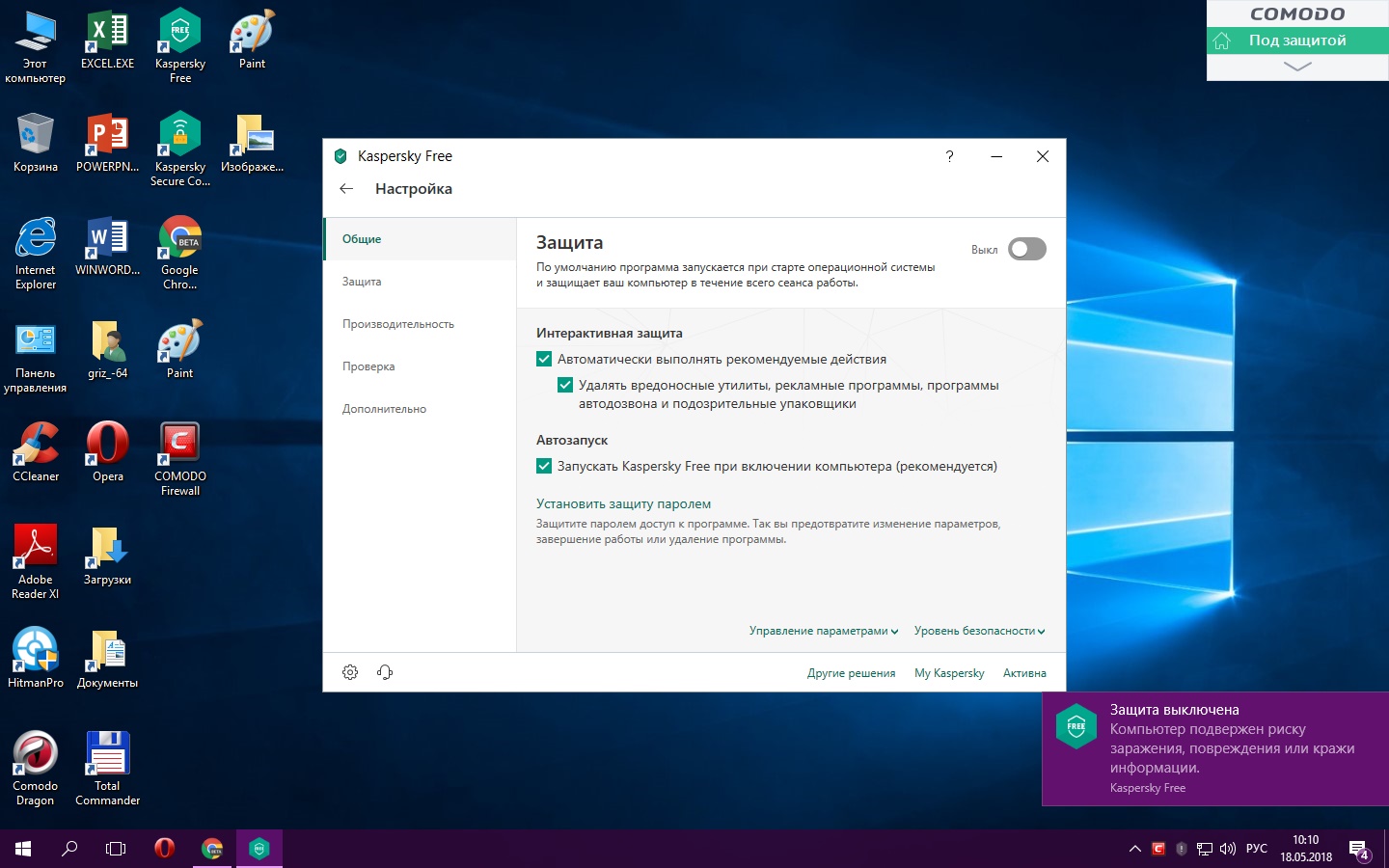The height and width of the screenshot is (868, 1389).
Task: Open the Kaspersky help question mark
Action: click(x=949, y=156)
